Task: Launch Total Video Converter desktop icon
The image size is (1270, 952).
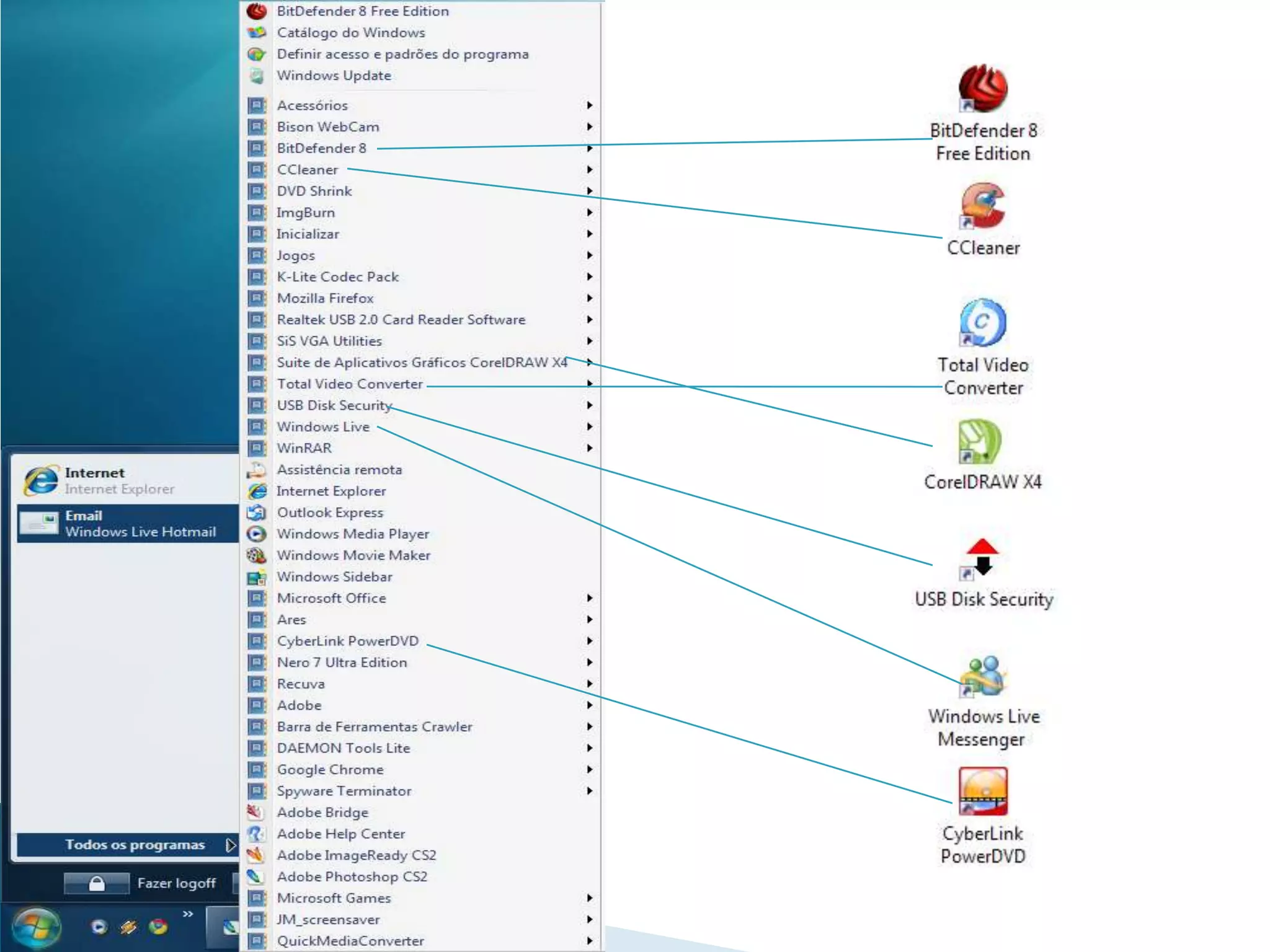Action: click(x=983, y=323)
